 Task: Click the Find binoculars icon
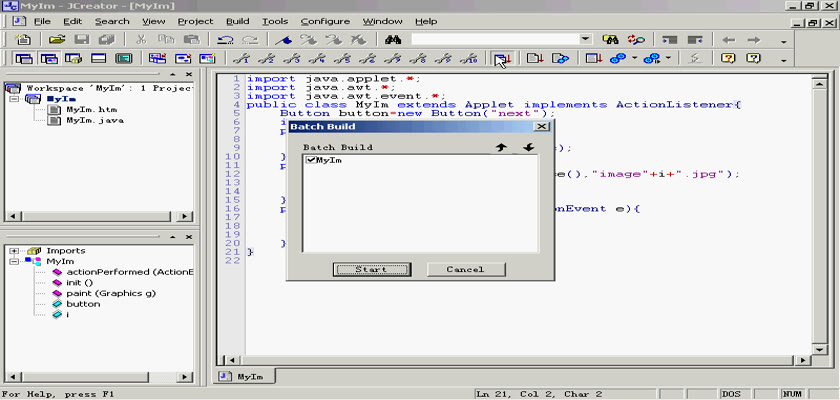tap(393, 40)
